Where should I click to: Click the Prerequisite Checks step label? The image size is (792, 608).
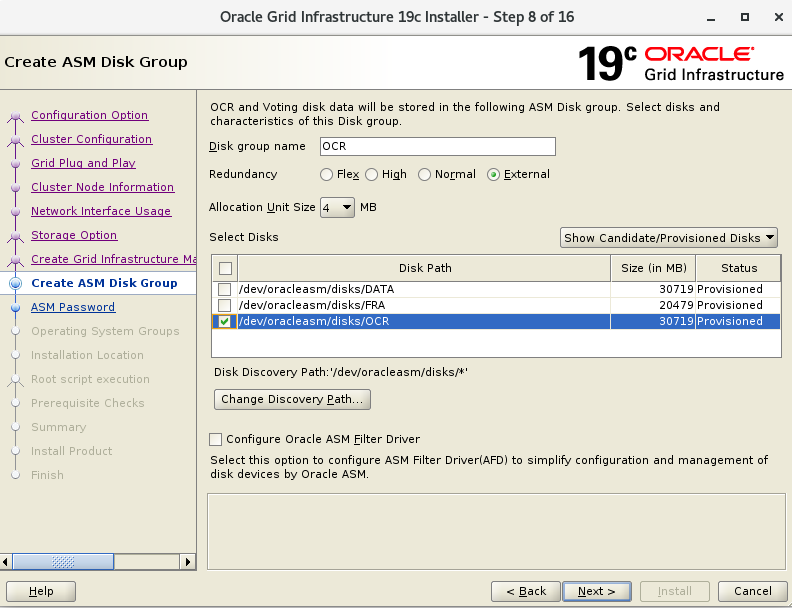88,403
